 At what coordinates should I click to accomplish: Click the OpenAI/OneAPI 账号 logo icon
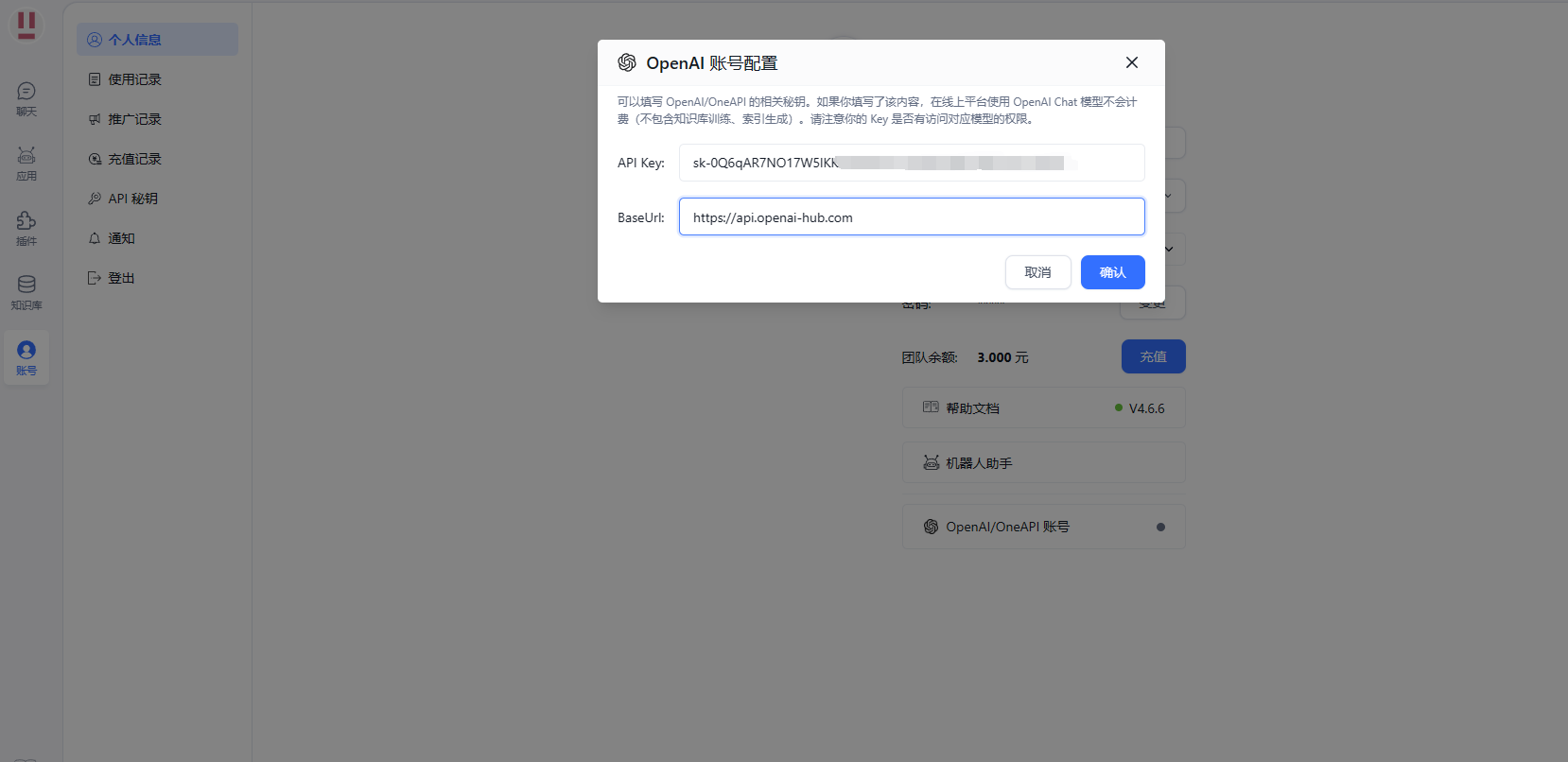tap(931, 527)
